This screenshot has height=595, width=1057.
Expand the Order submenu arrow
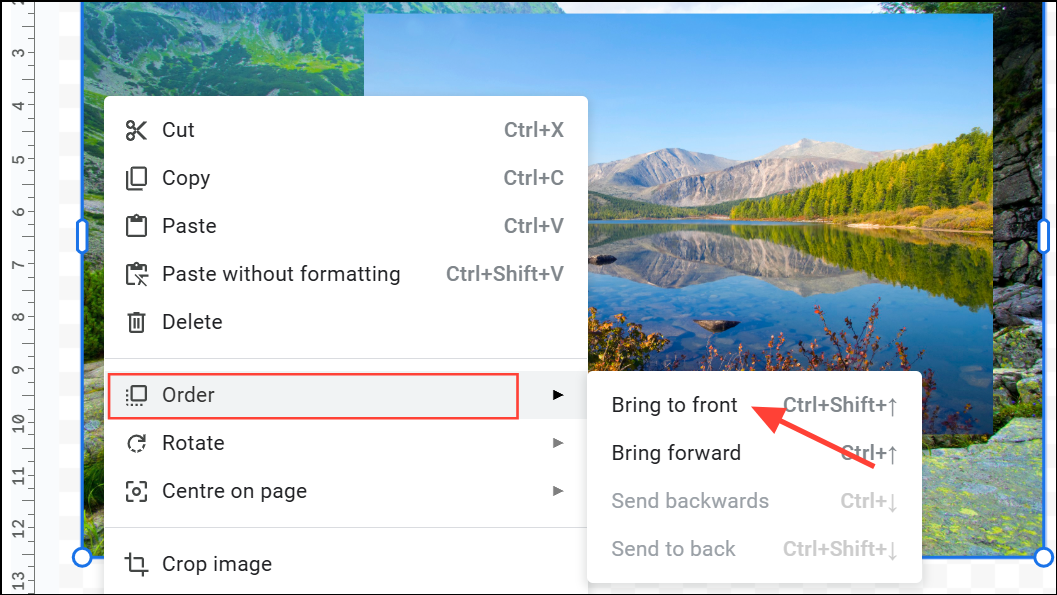pyautogui.click(x=557, y=395)
